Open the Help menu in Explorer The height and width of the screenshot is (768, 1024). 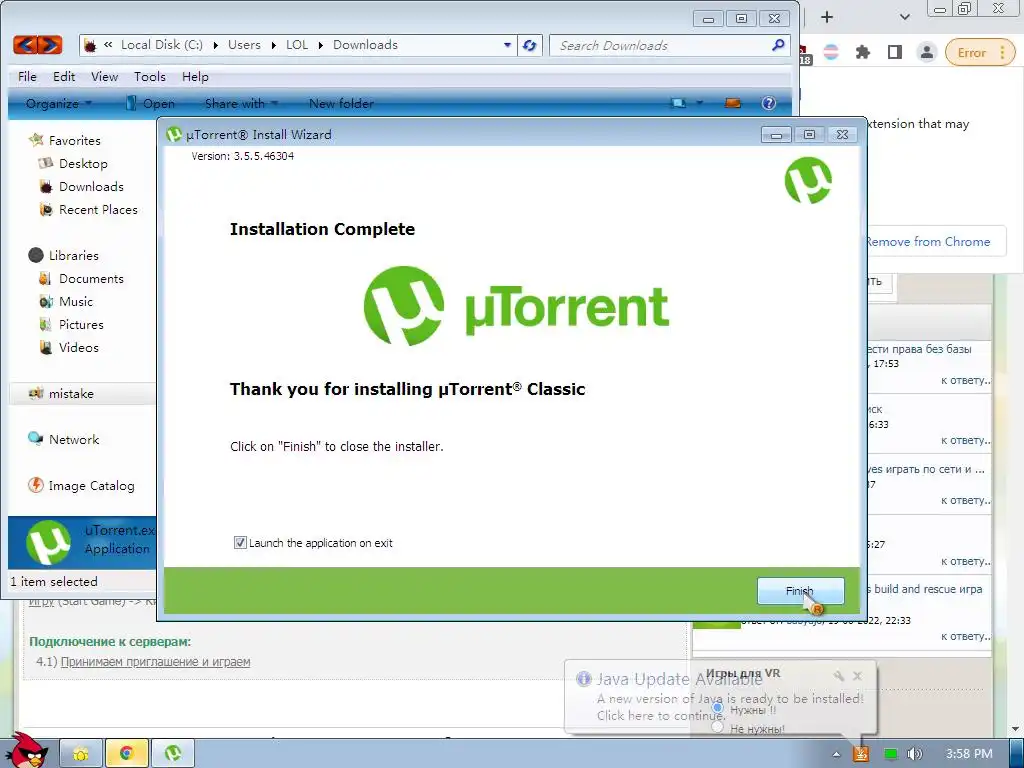[x=195, y=76]
